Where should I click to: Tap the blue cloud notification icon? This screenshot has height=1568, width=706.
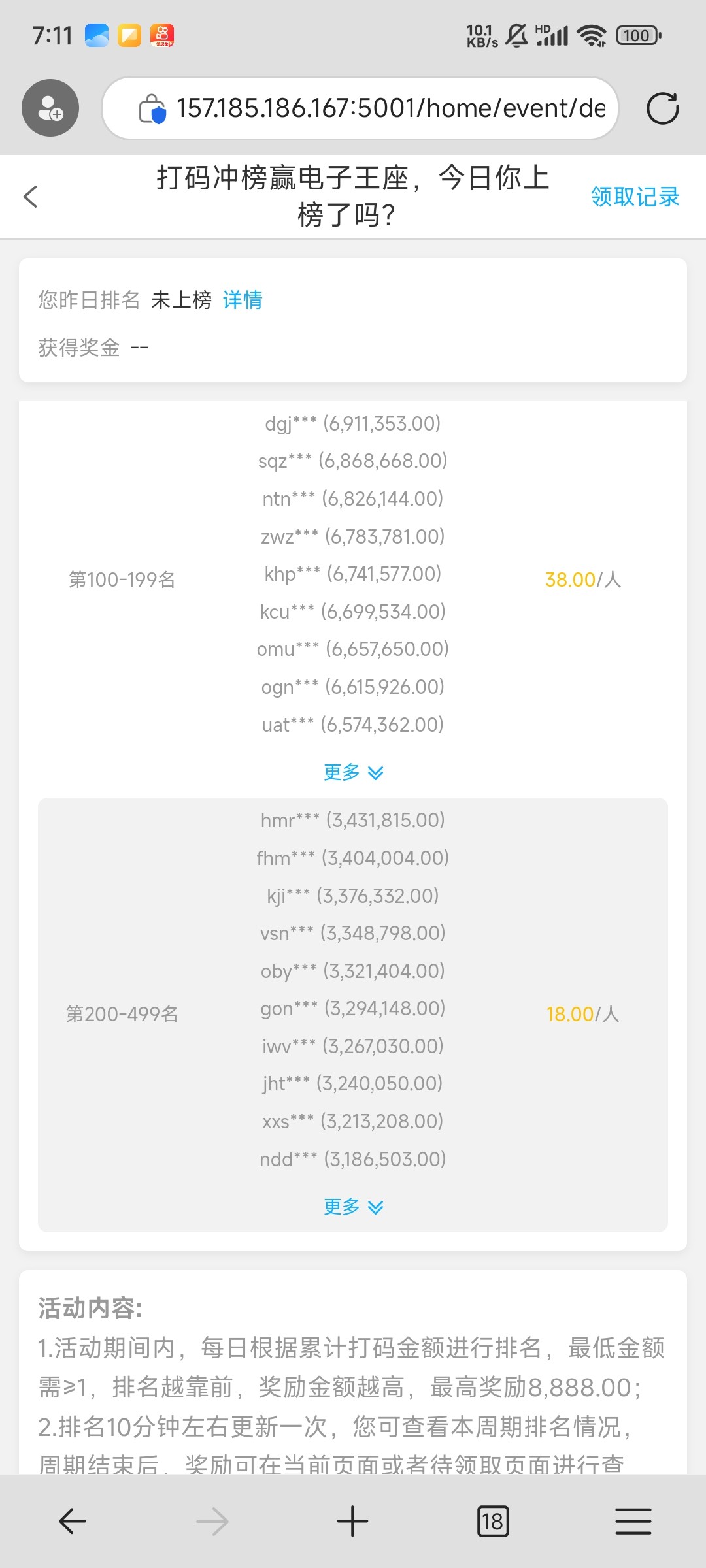click(97, 35)
